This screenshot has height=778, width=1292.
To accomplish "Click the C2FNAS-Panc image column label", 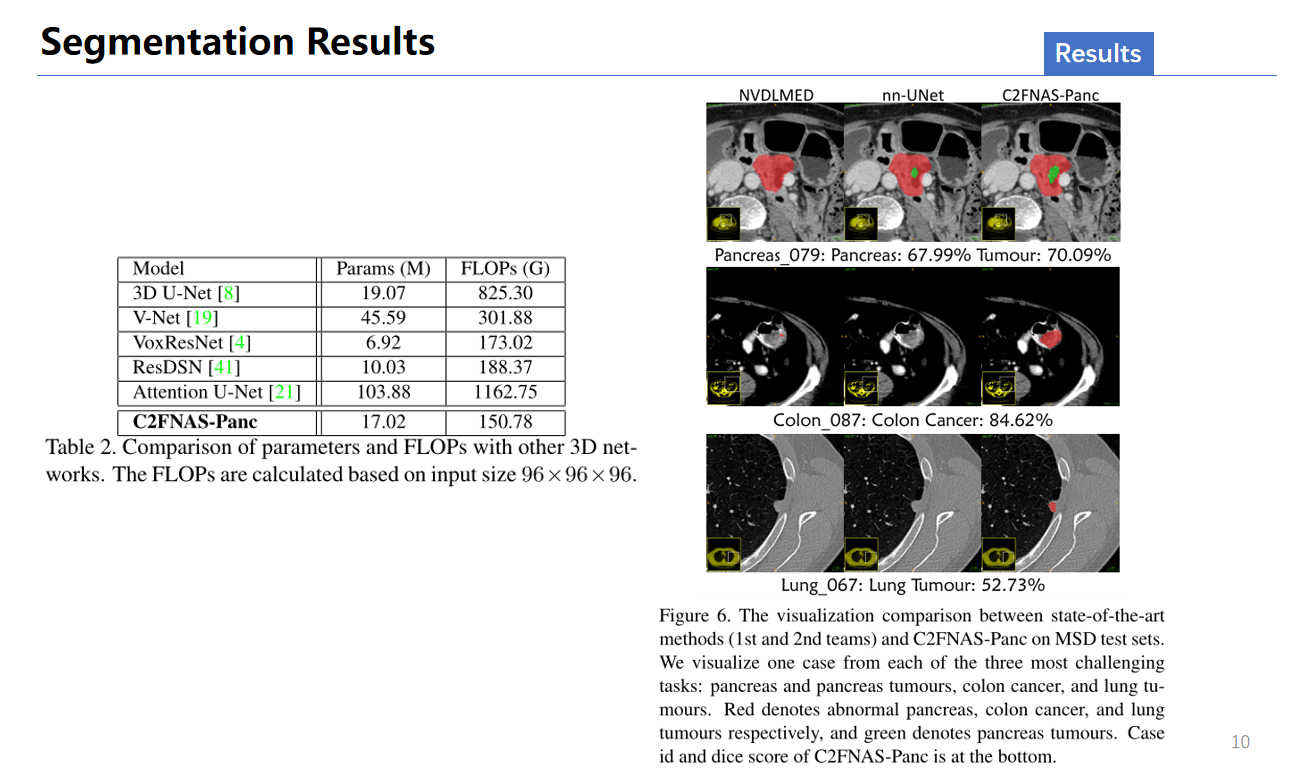I will (x=1050, y=95).
